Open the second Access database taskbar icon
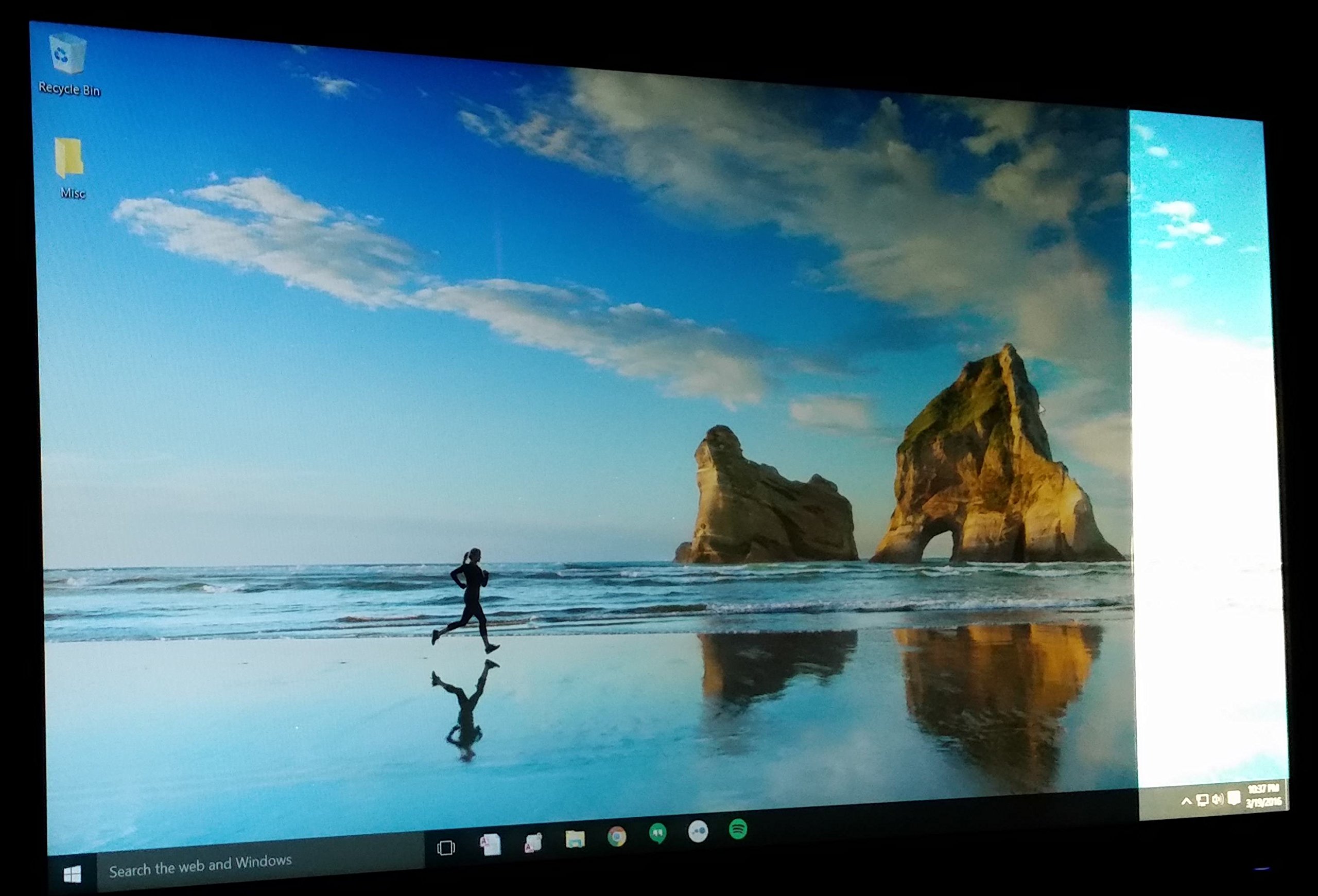Viewport: 1318px width, 896px height. coord(532,842)
